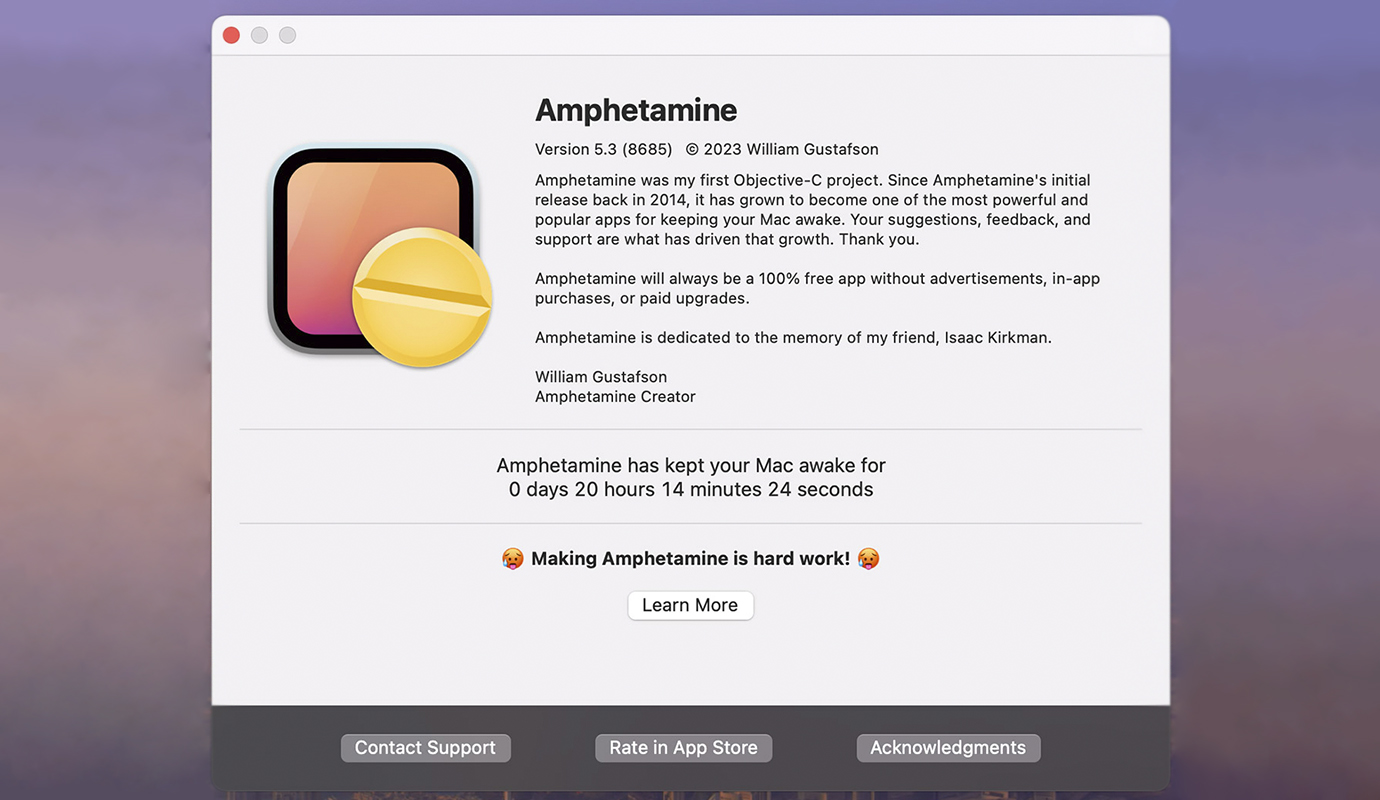Click the 'first Objective-C project' paragraph

[x=812, y=210]
